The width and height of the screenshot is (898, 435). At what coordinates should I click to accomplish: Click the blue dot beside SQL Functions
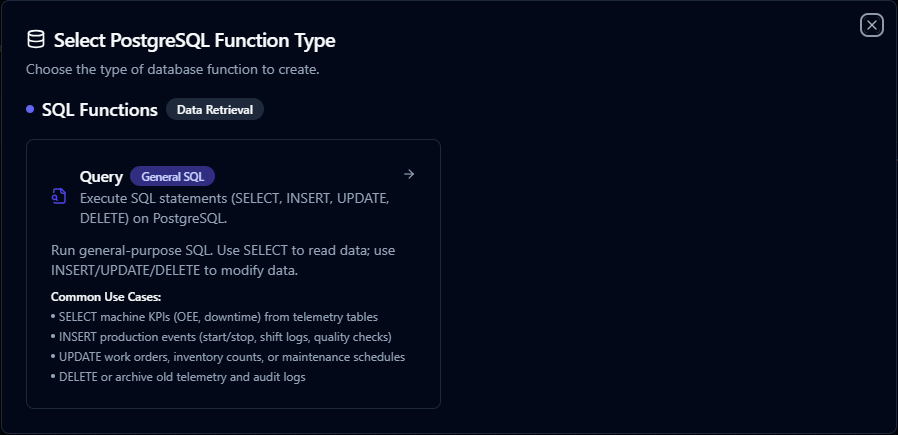point(30,109)
